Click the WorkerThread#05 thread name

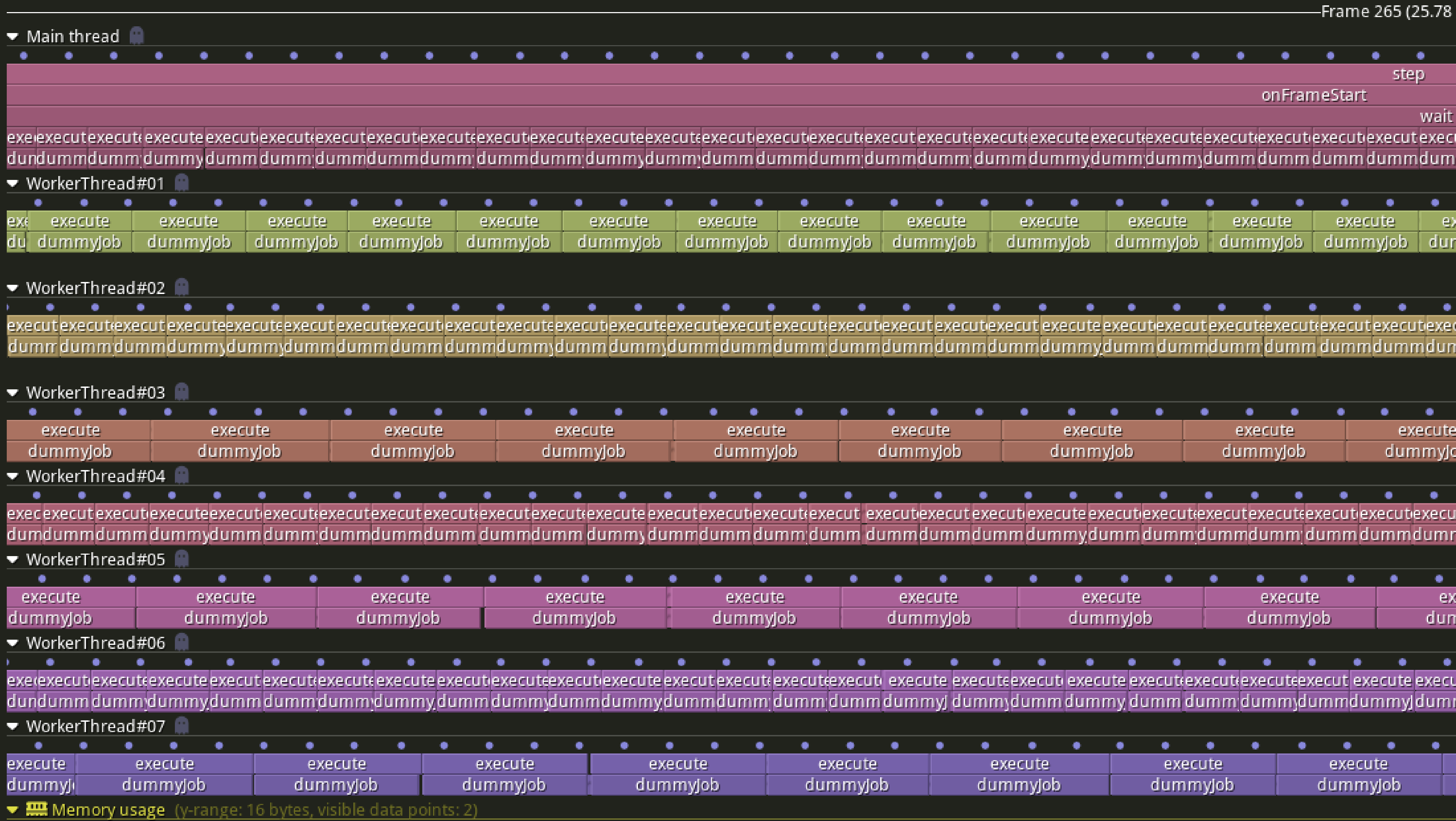pyautogui.click(x=96, y=559)
